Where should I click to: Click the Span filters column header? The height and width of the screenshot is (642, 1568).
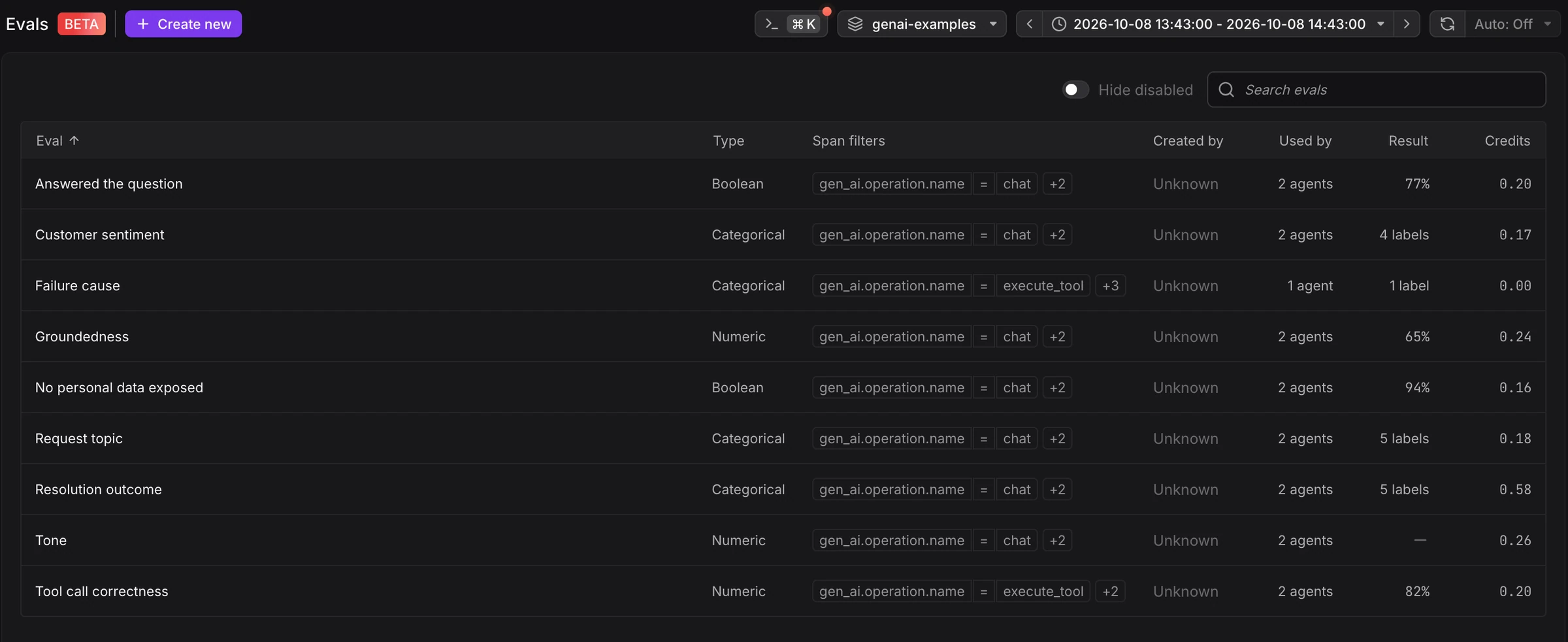coord(849,141)
